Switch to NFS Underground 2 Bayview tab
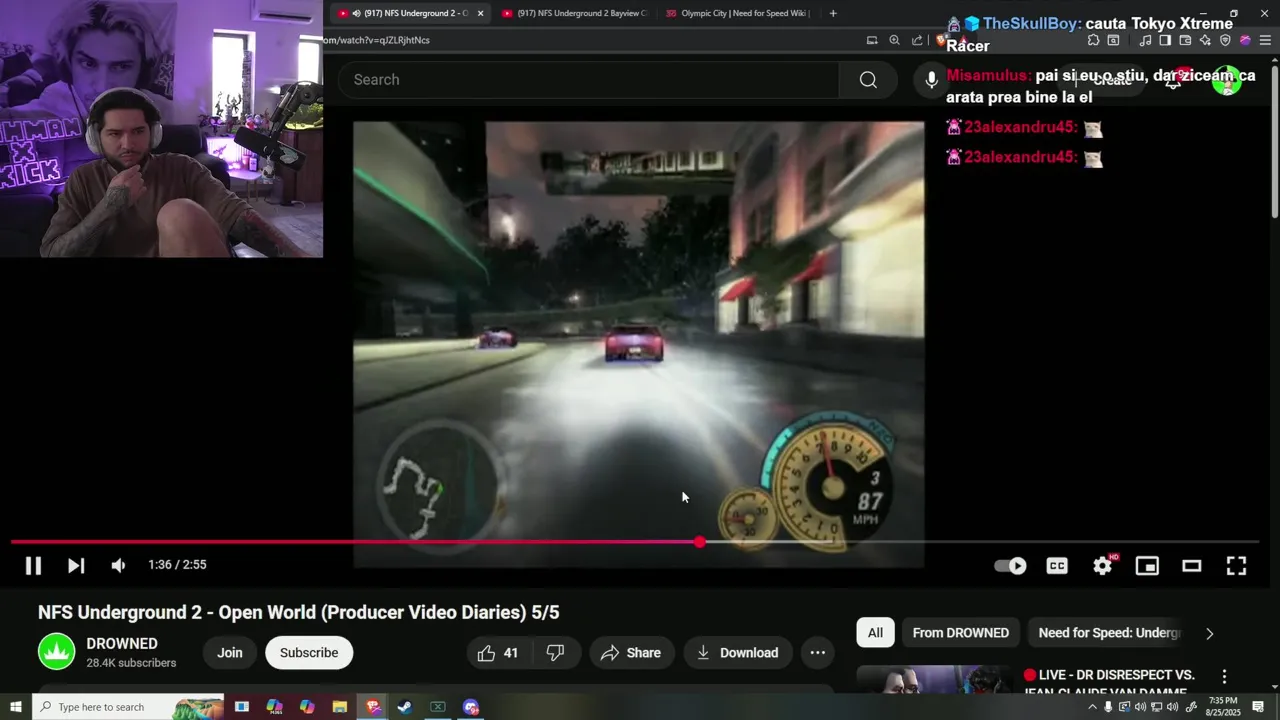 click(x=574, y=13)
